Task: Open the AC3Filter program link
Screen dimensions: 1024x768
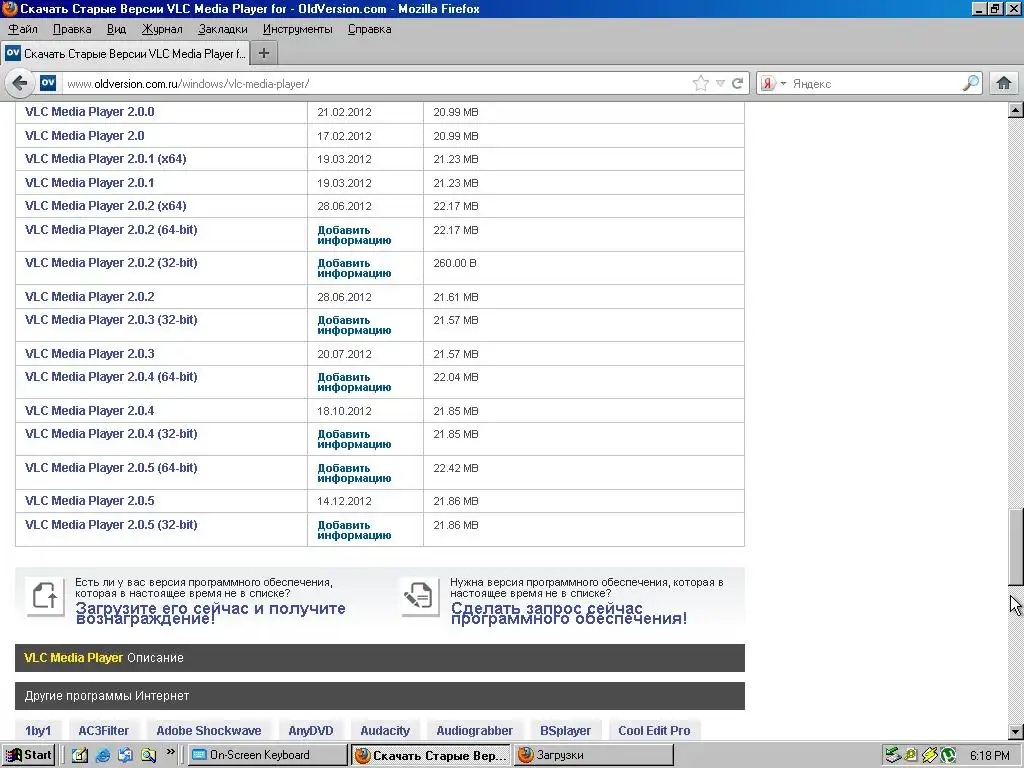Action: [104, 731]
